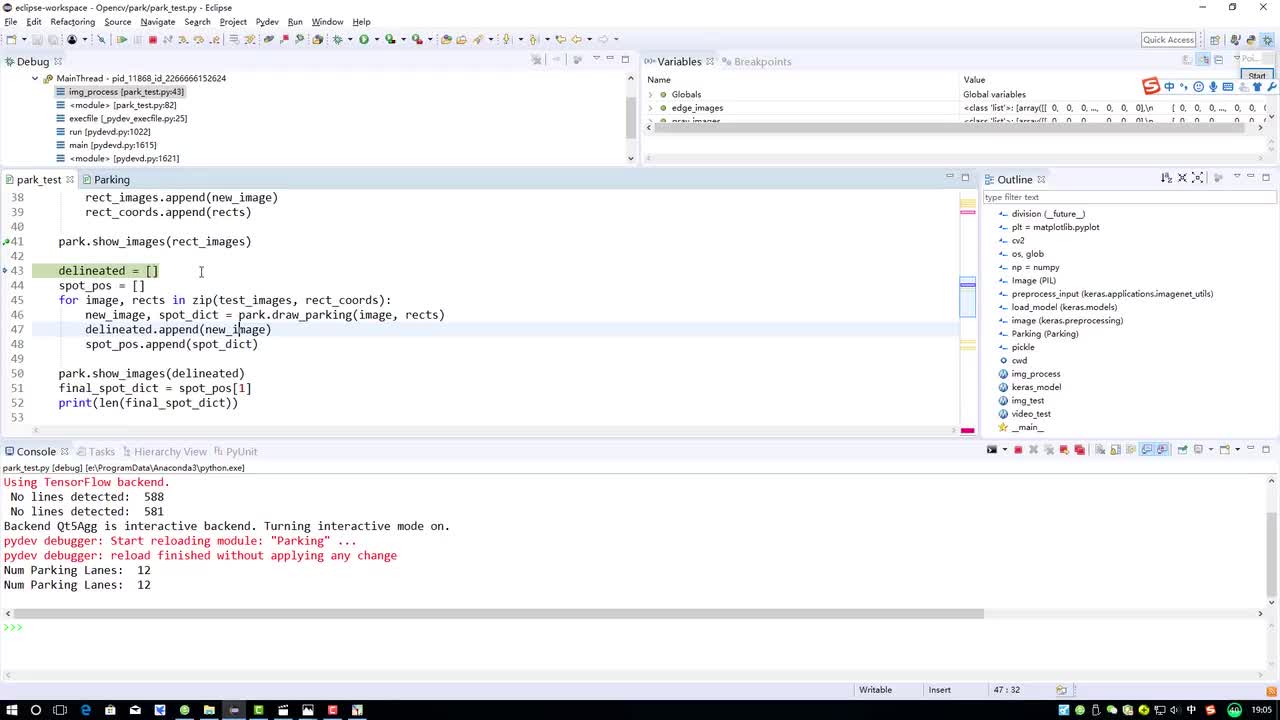Screen dimensions: 1280x720
Task: Toggle the breakpoint marker on line 43
Action: tap(6, 271)
